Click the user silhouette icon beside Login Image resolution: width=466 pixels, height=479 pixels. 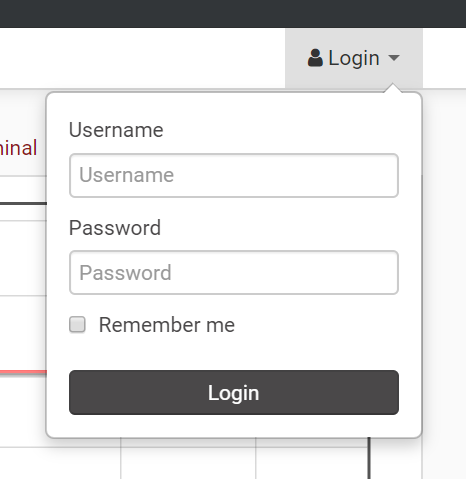point(315,58)
